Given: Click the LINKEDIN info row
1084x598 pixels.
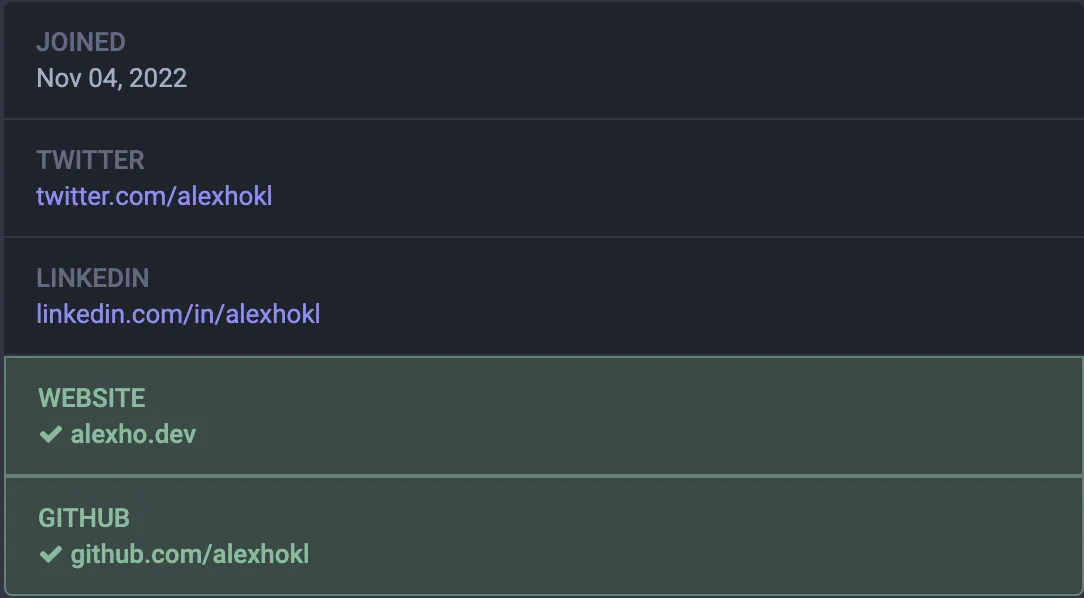Looking at the screenshot, I should click(542, 295).
